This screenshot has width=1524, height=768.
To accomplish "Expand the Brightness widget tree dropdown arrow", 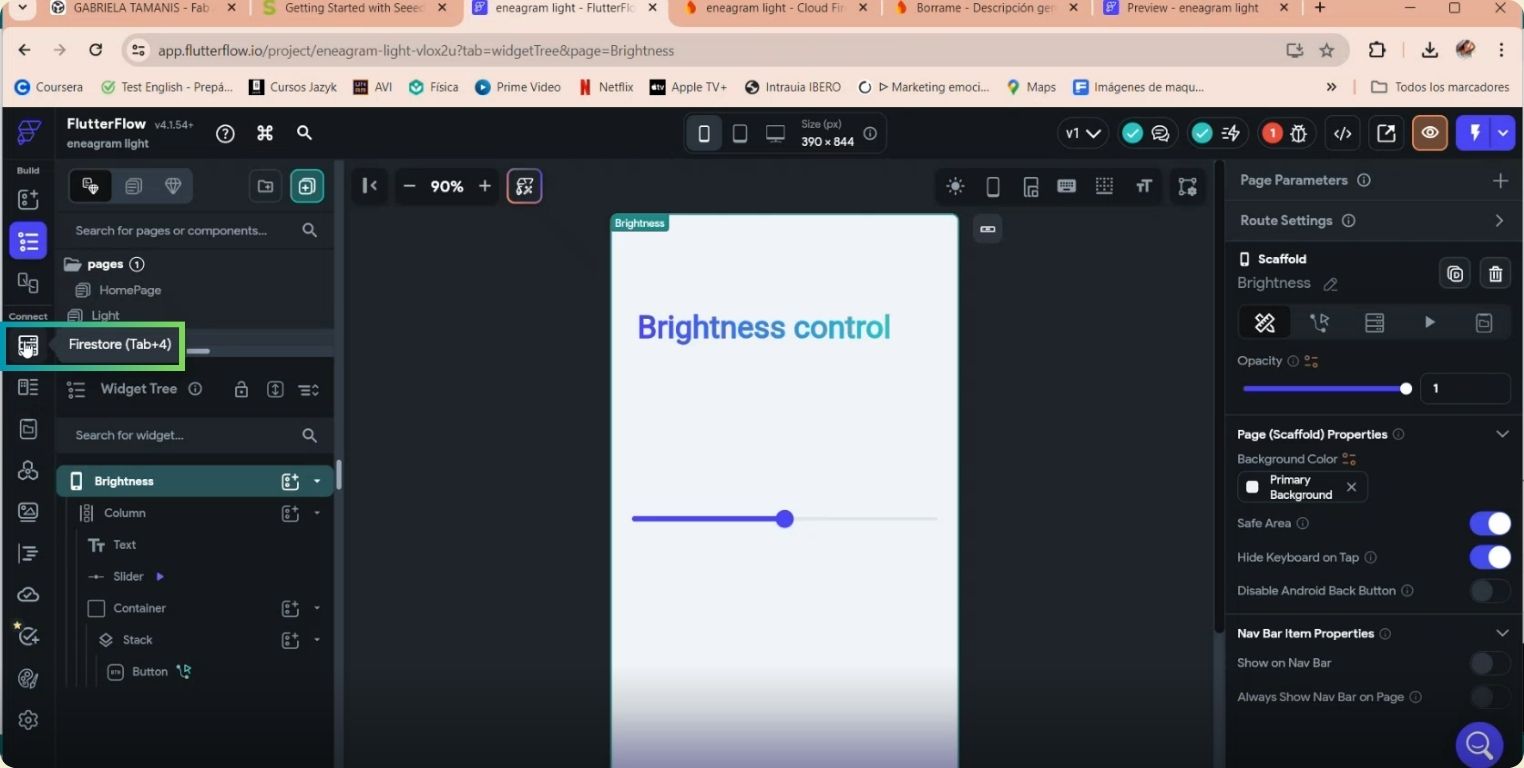I will tap(317, 481).
